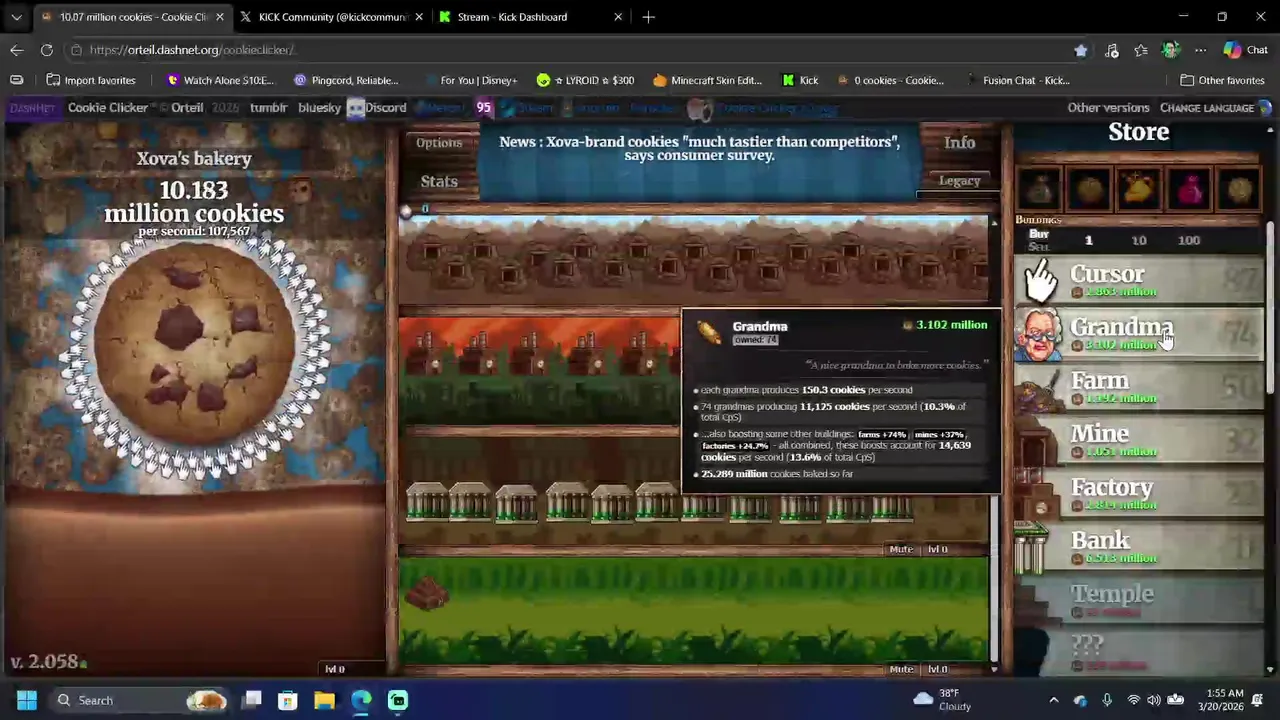The width and height of the screenshot is (1280, 720).
Task: Open Windows Start menu
Action: (x=27, y=700)
